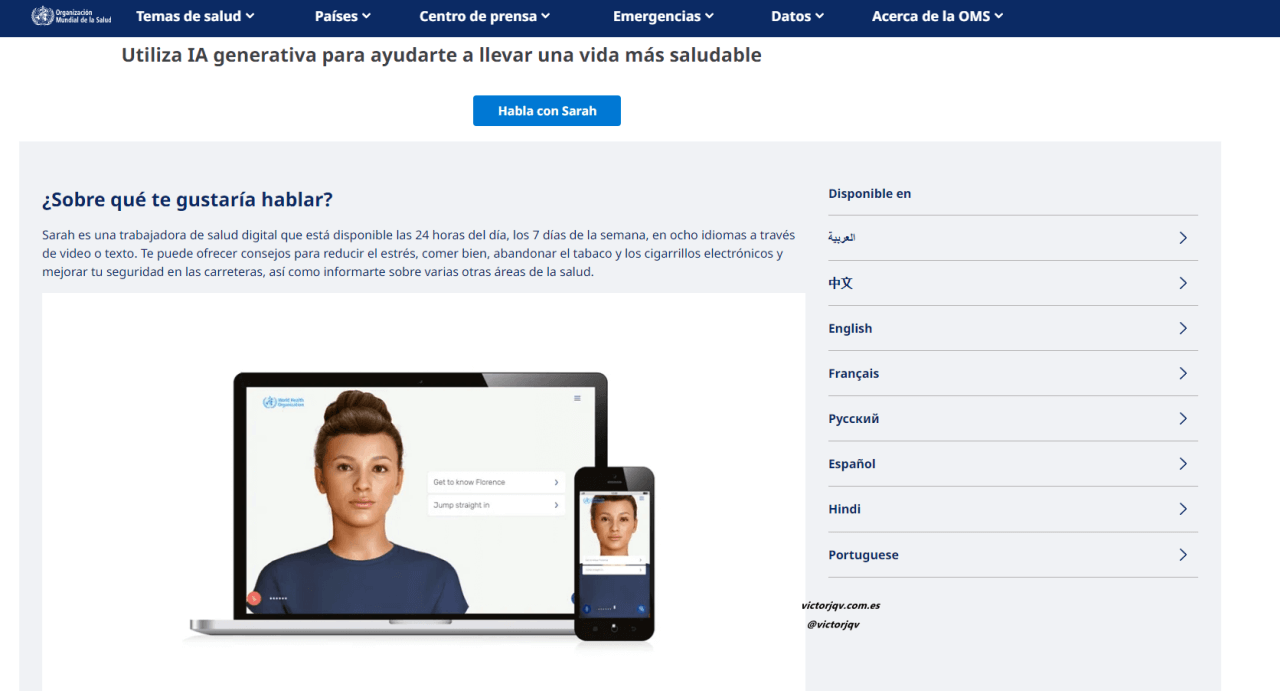Click the Habla con Sarah button
Image resolution: width=1280 pixels, height=691 pixels.
(x=546, y=110)
